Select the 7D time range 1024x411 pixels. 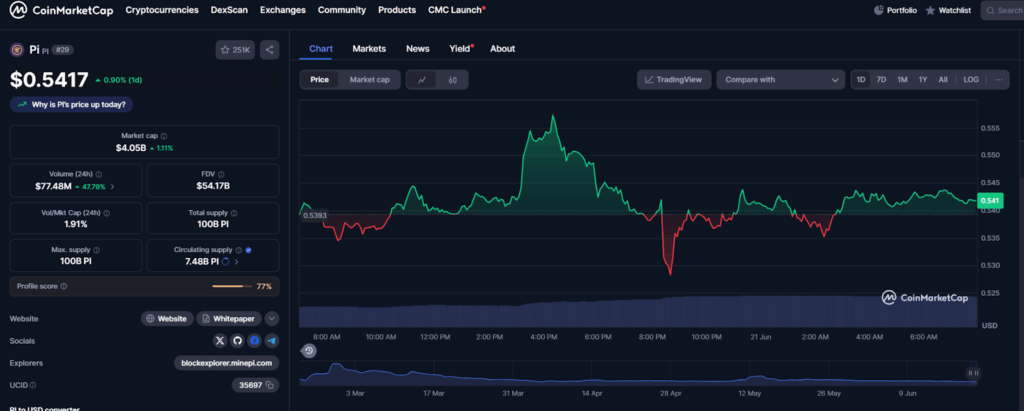point(881,80)
